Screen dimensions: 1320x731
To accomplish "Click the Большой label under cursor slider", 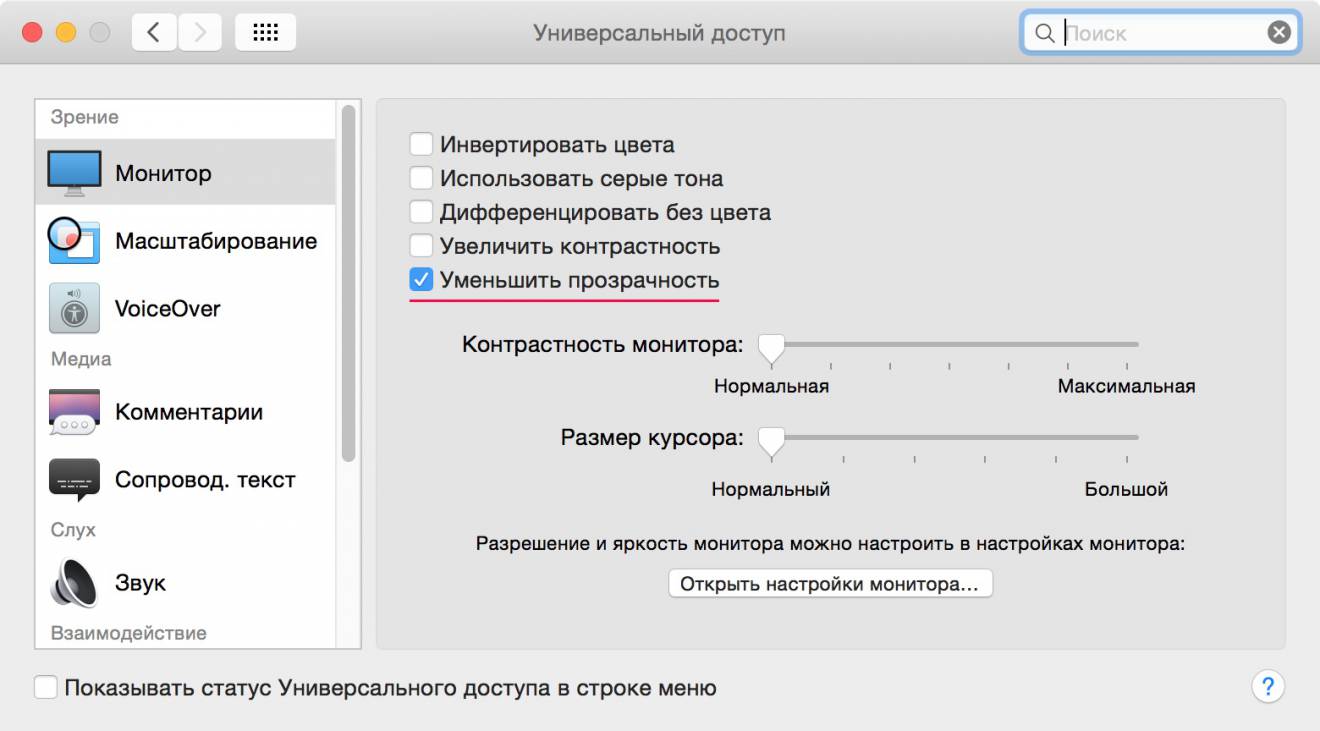I will (1126, 490).
